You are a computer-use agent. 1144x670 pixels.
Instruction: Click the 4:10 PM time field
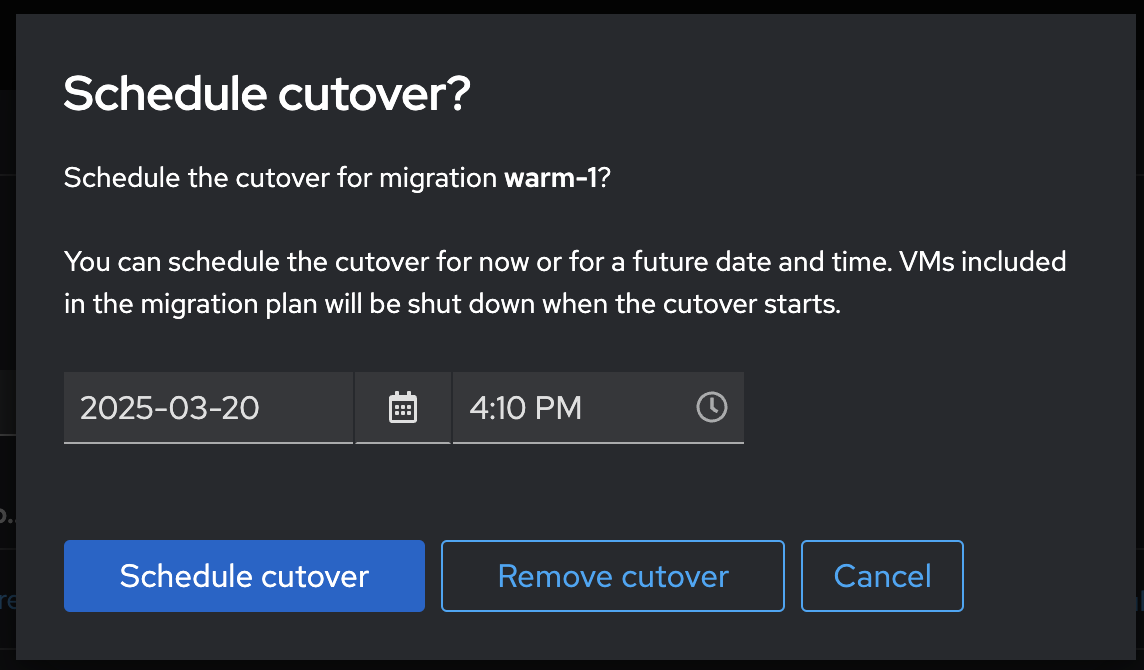(570, 408)
